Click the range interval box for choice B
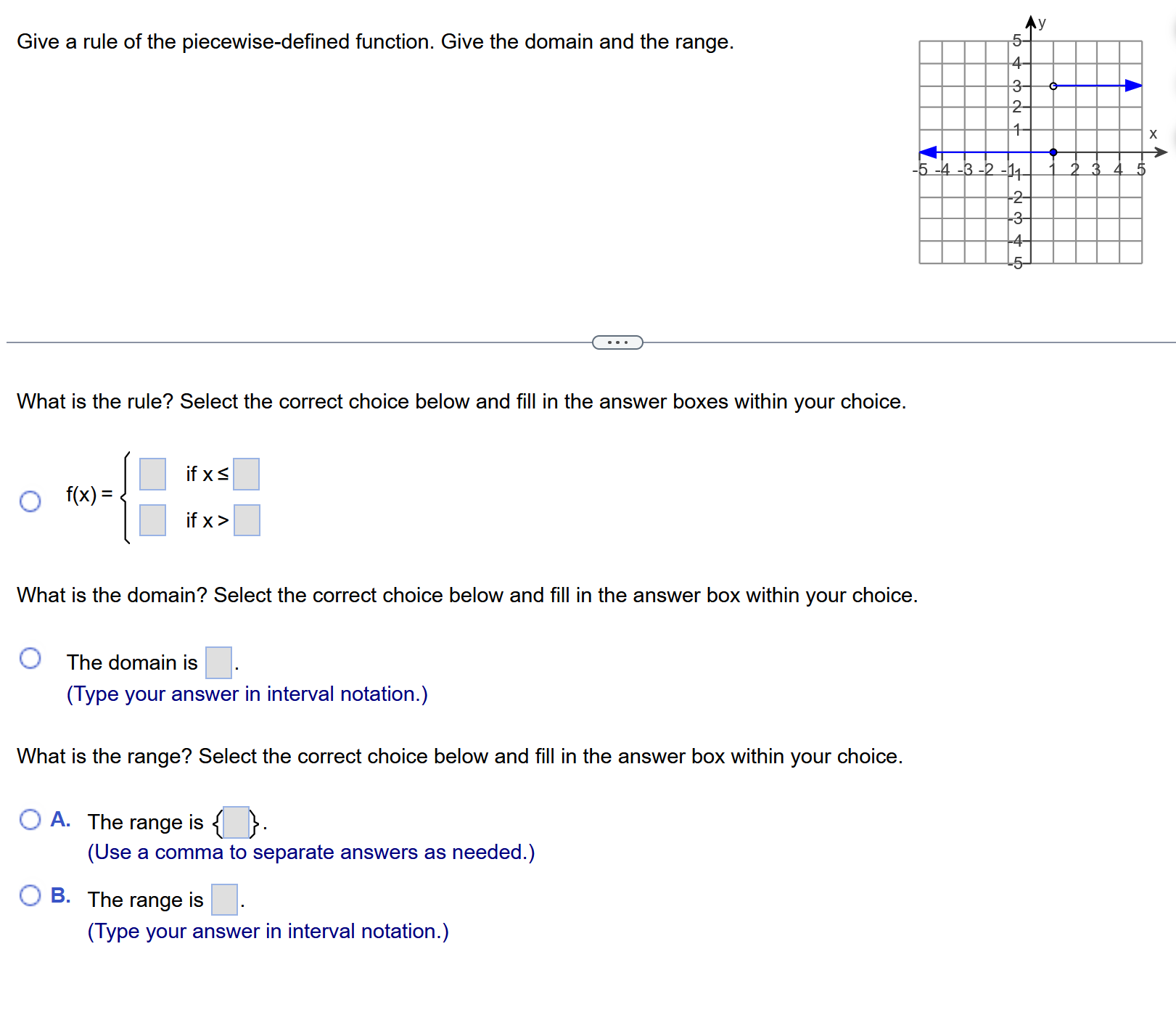The width and height of the screenshot is (1176, 1031). pyautogui.click(x=223, y=900)
